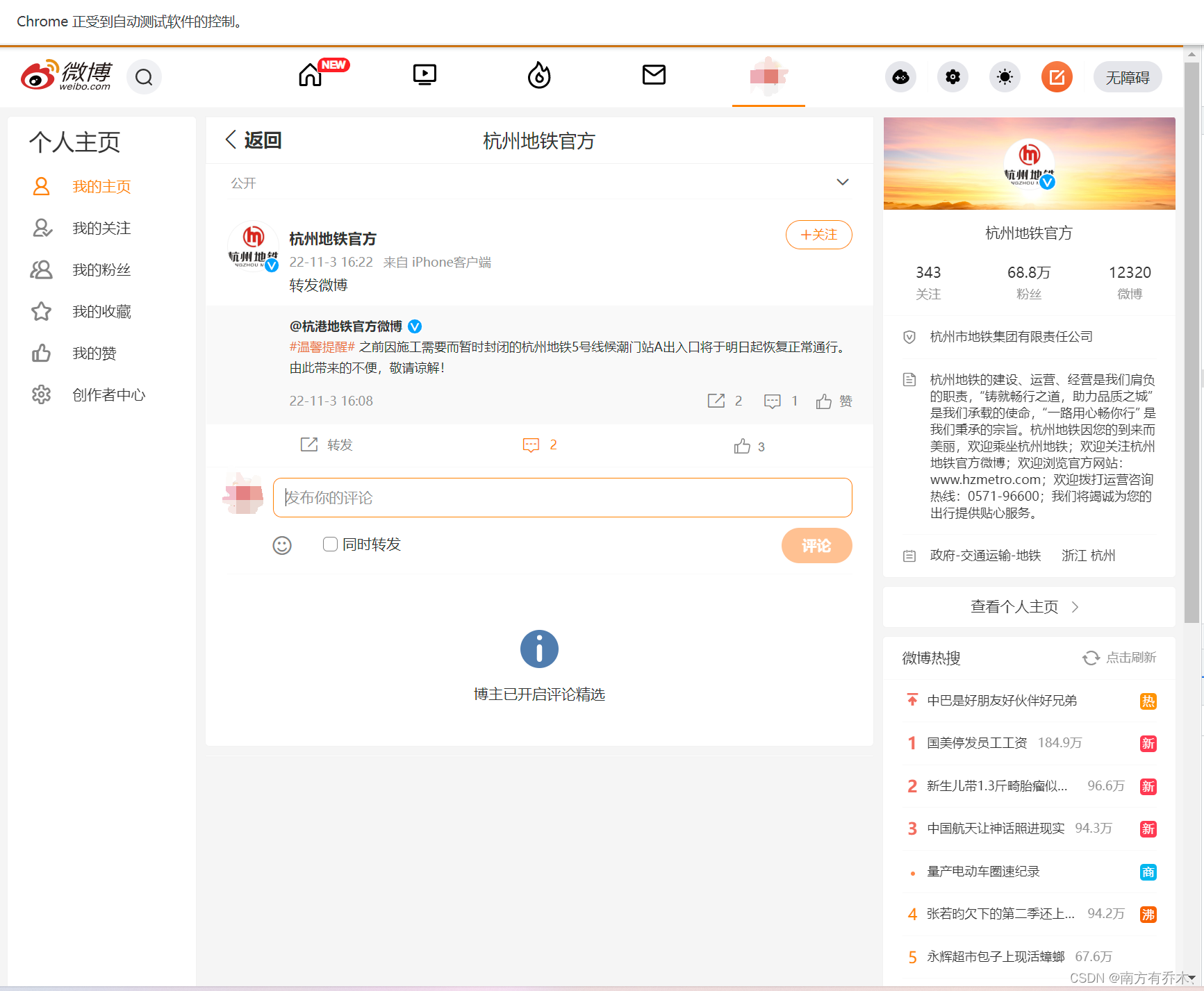This screenshot has width=1204, height=991.
Task: Open pinned topic 中巴是好朋友好伙伴好兄弟
Action: (1002, 700)
